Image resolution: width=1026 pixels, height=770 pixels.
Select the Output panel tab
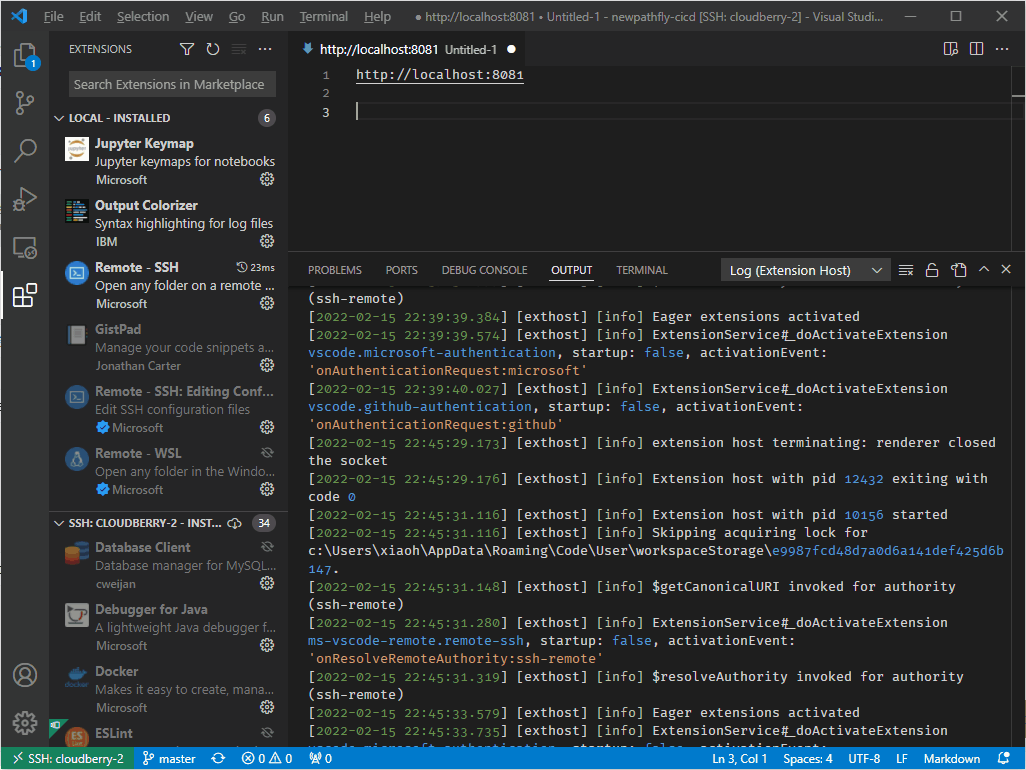571,270
